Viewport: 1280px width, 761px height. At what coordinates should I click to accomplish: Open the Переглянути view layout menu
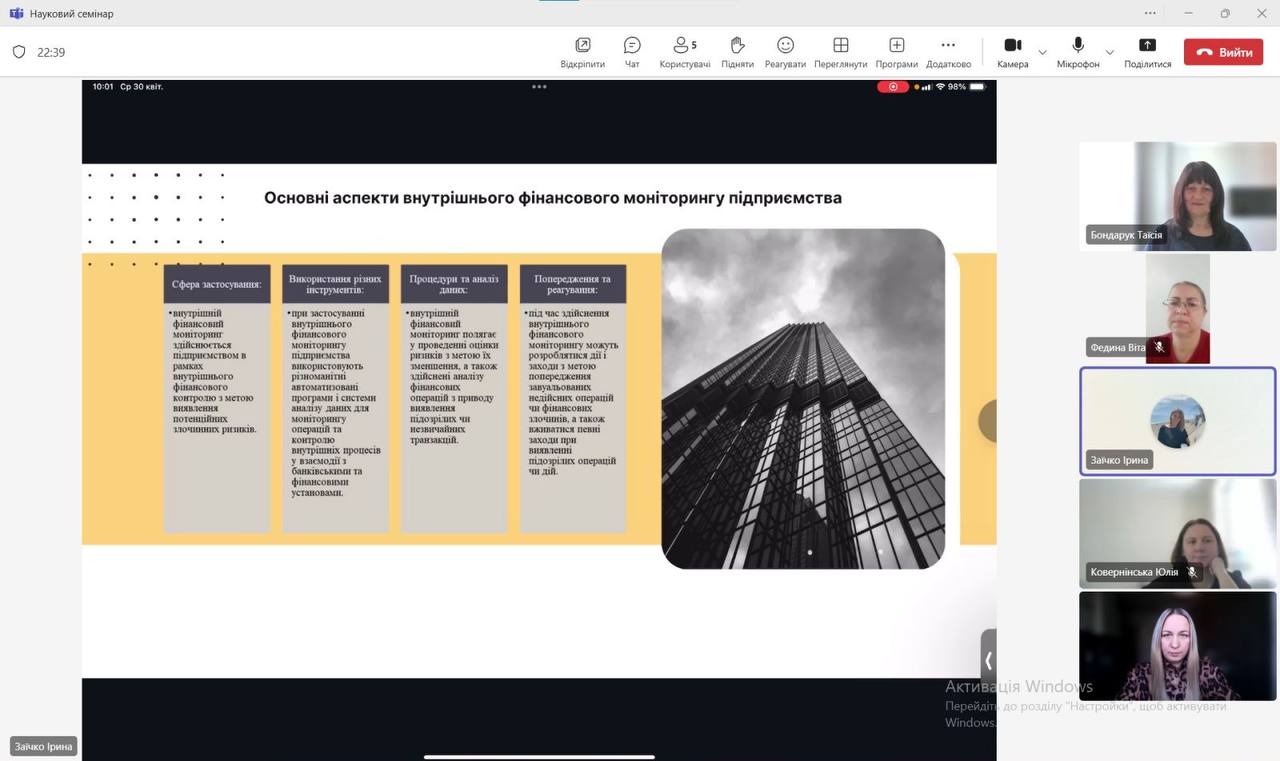point(840,52)
